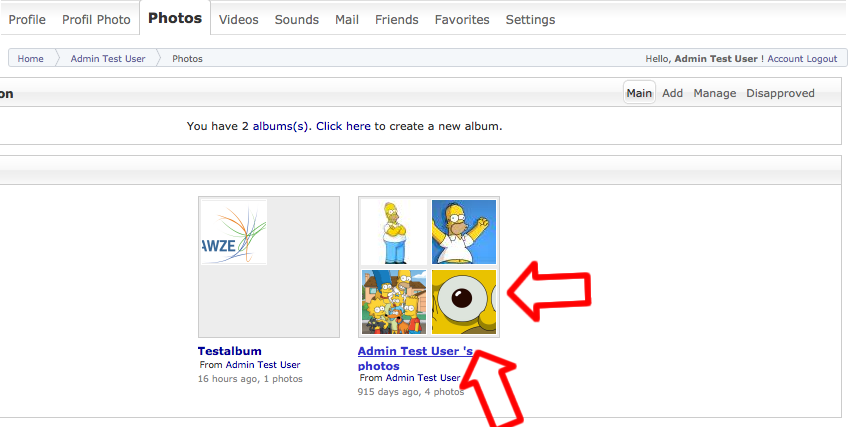Click the Logout link

[x=822, y=59]
